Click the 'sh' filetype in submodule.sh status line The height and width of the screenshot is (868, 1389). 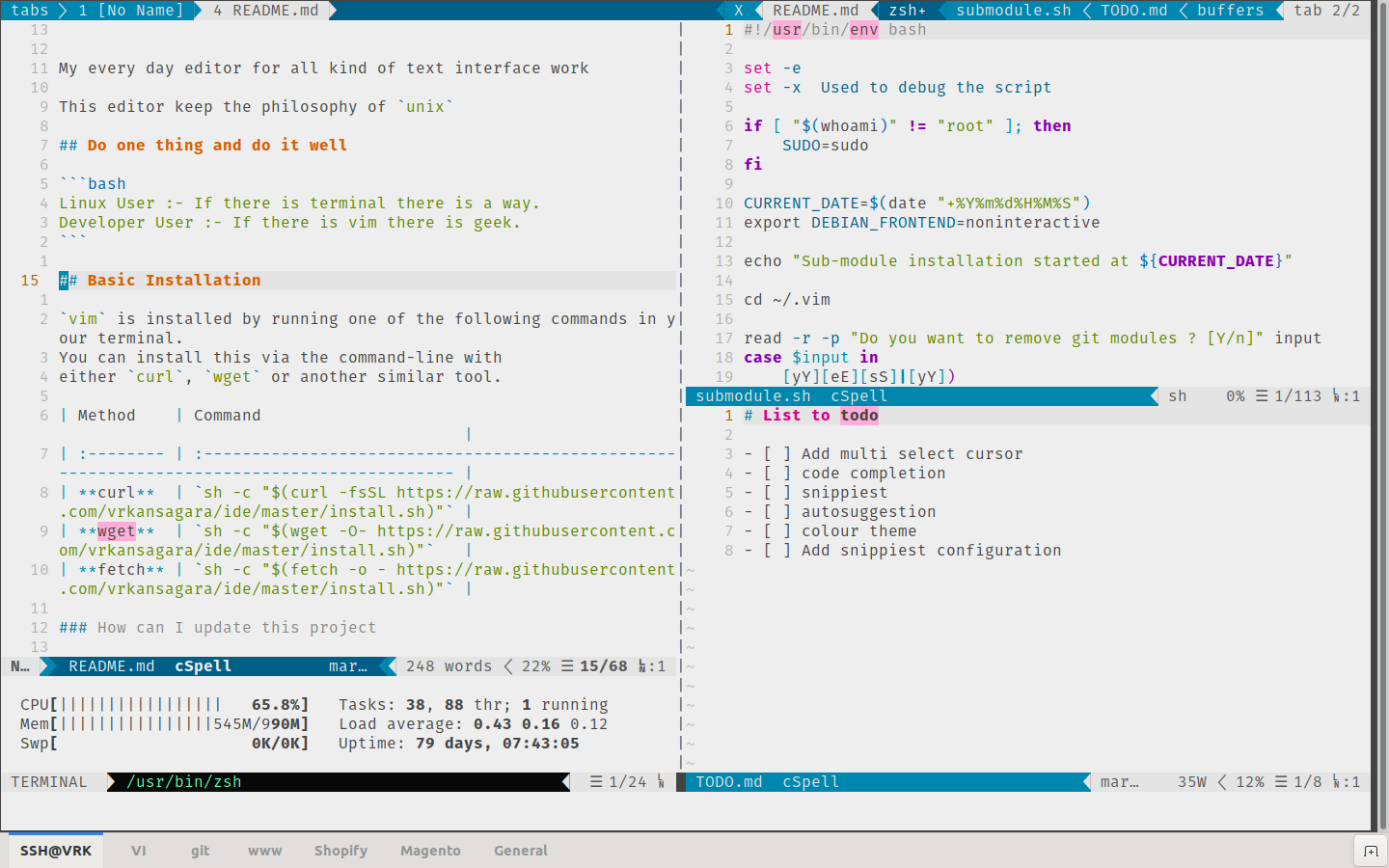tap(1178, 396)
